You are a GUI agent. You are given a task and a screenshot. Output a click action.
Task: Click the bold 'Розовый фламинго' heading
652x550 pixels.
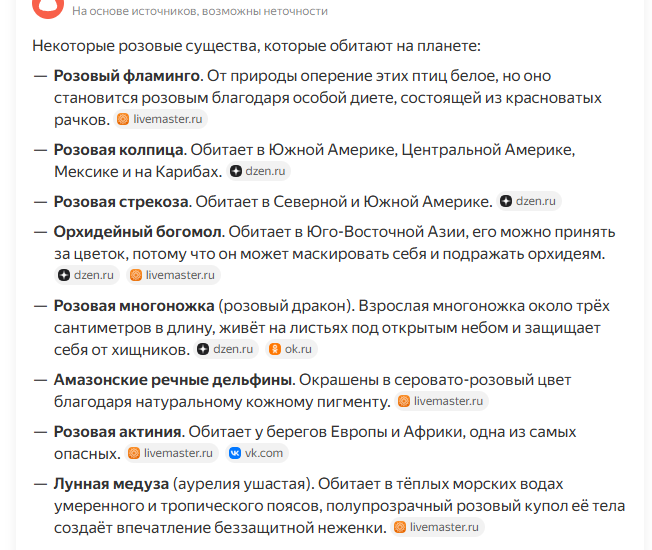coord(127,76)
